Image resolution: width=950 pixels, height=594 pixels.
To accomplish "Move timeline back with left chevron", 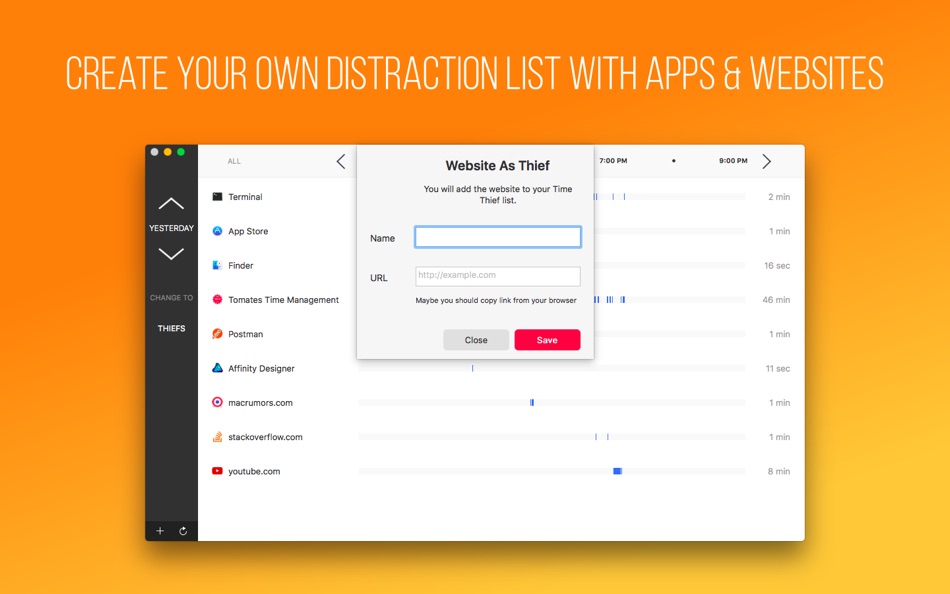I will click(341, 161).
